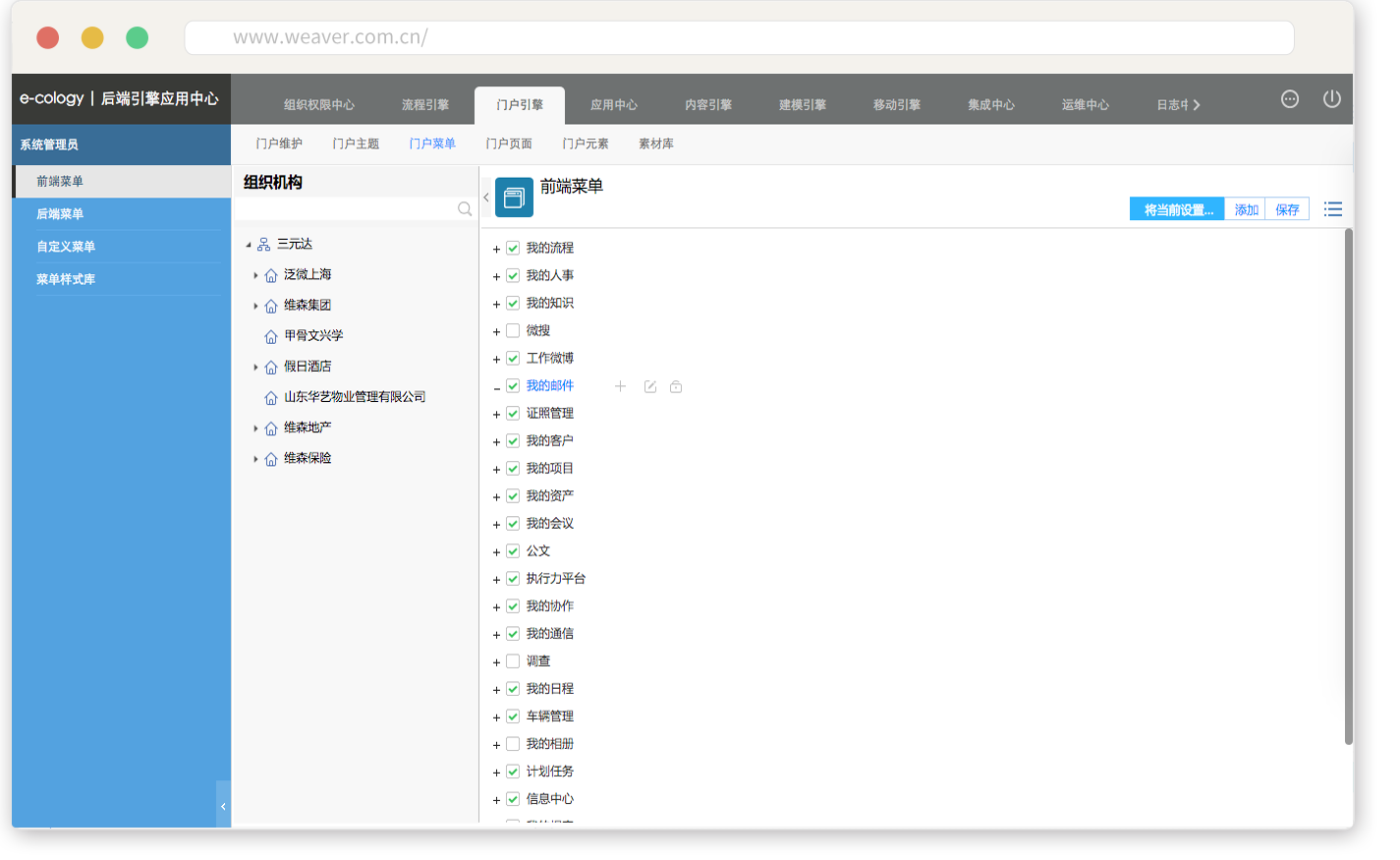Uncheck the 我的流程 checkbox
This screenshot has height=860, width=1400.
click(x=513, y=249)
